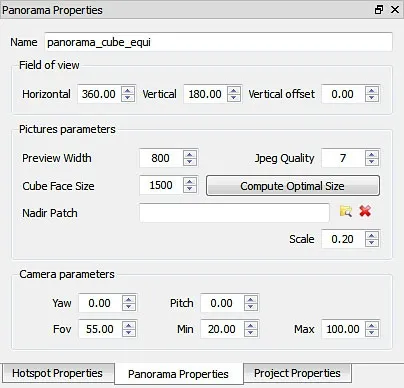Viewport: 404px width, 388px height.
Task: Click the Preview Width 800 field
Action: (x=161, y=158)
